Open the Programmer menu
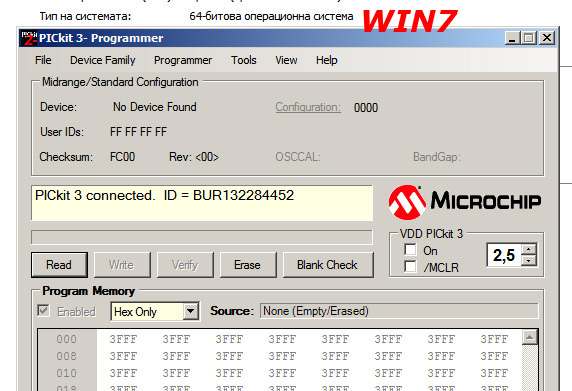This screenshot has width=572, height=391. [183, 60]
